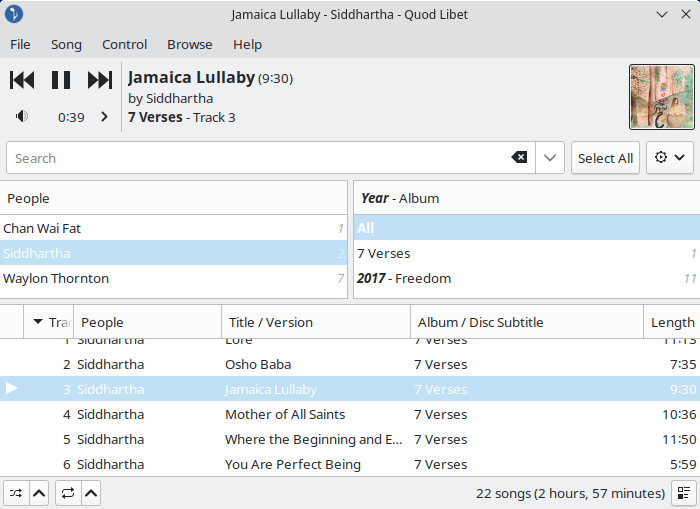Screen dimensions: 700x509
Task: Select the Mother of All Saints row
Action: click(350, 414)
